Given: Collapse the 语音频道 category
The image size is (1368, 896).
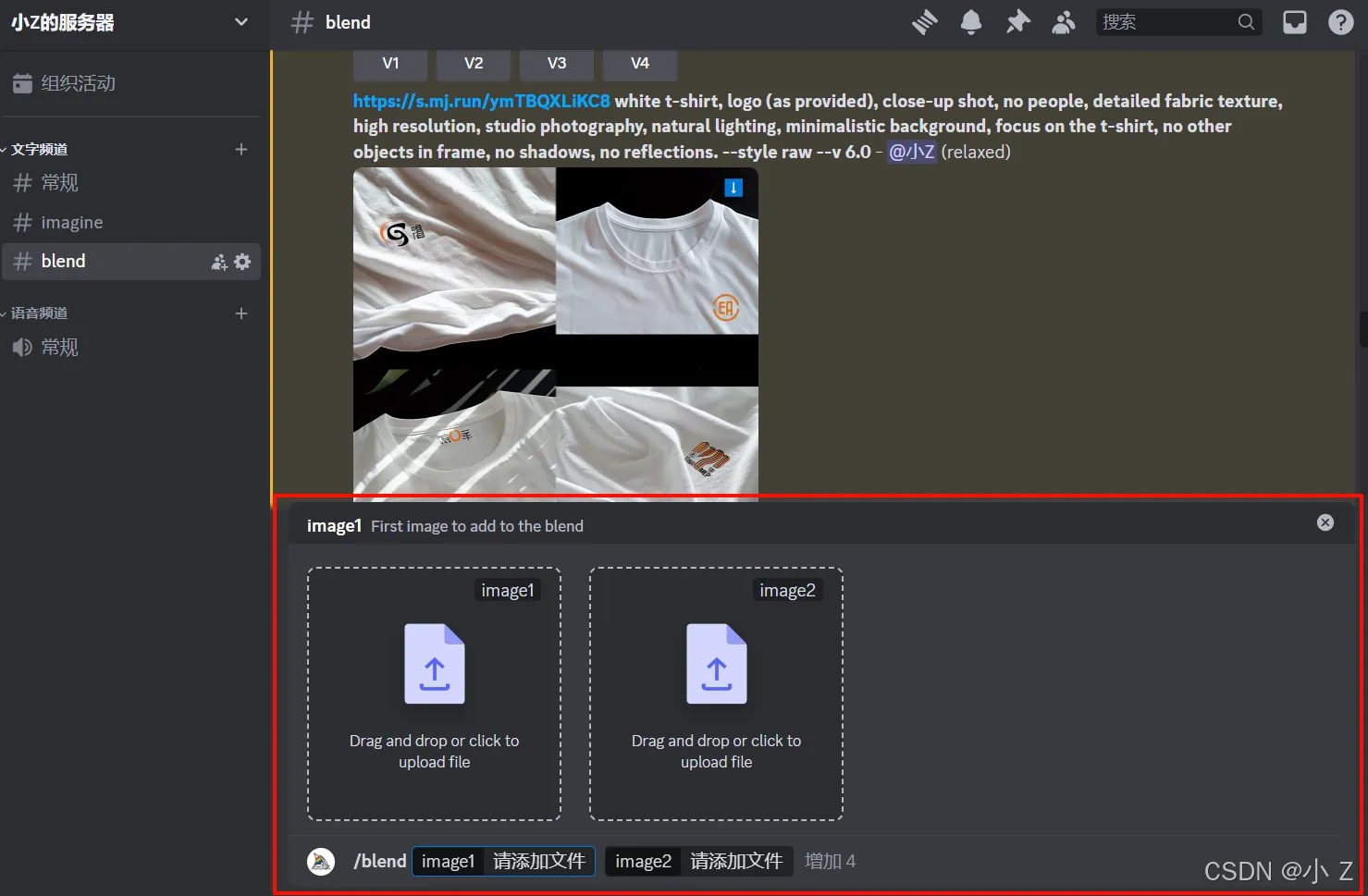Looking at the screenshot, I should click(x=39, y=313).
